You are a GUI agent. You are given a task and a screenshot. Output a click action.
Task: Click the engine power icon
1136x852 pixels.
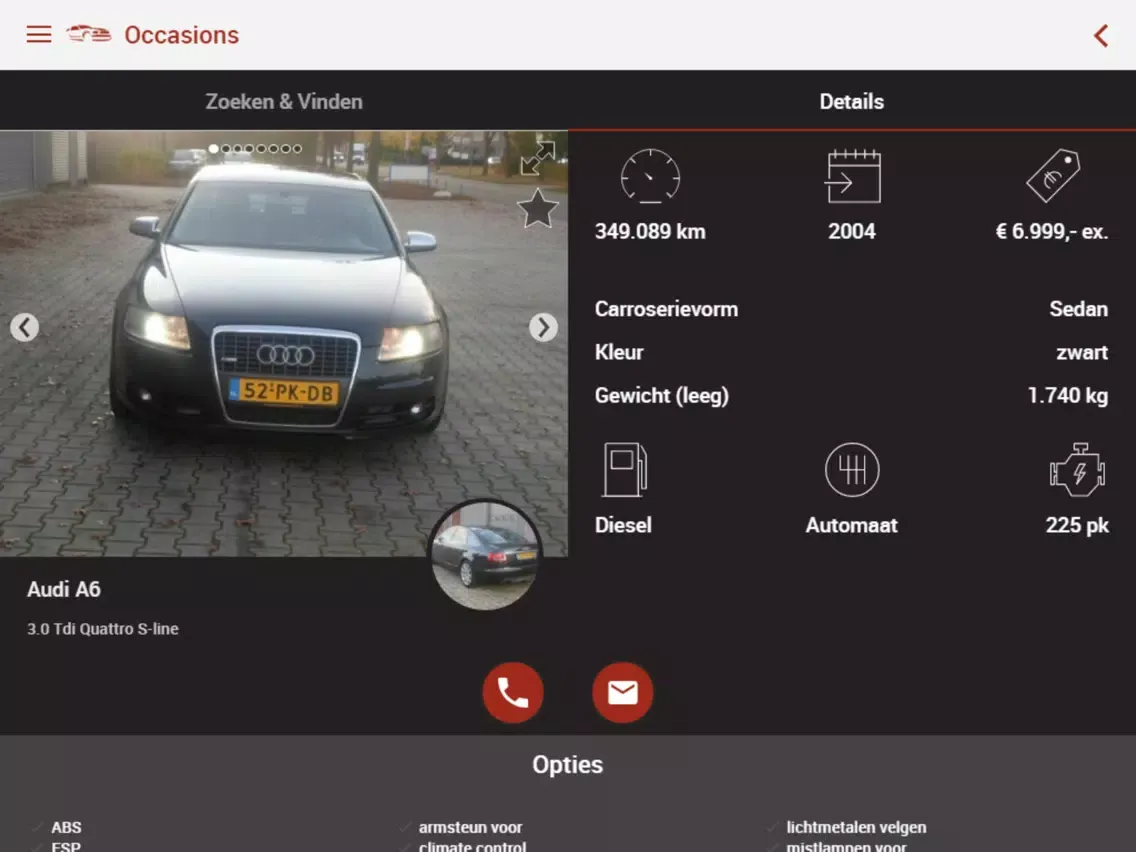pyautogui.click(x=1077, y=469)
